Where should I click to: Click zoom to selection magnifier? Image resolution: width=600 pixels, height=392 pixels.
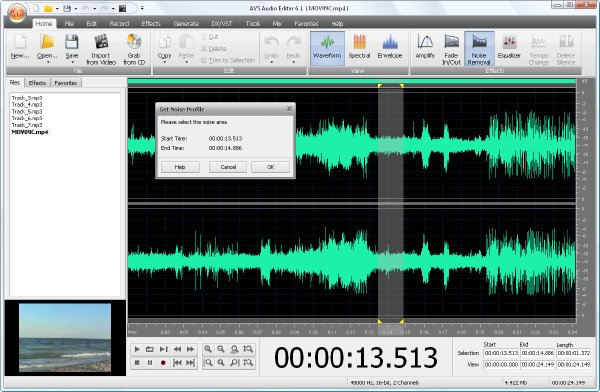coord(235,349)
